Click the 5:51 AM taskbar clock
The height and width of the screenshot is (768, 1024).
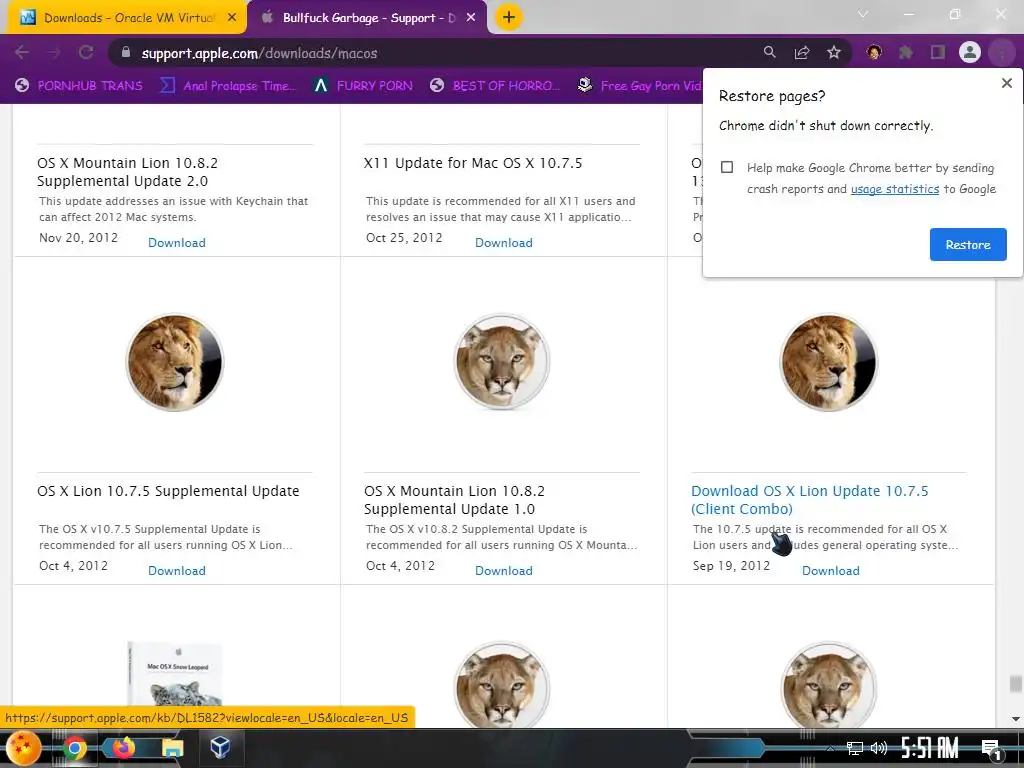pos(929,748)
